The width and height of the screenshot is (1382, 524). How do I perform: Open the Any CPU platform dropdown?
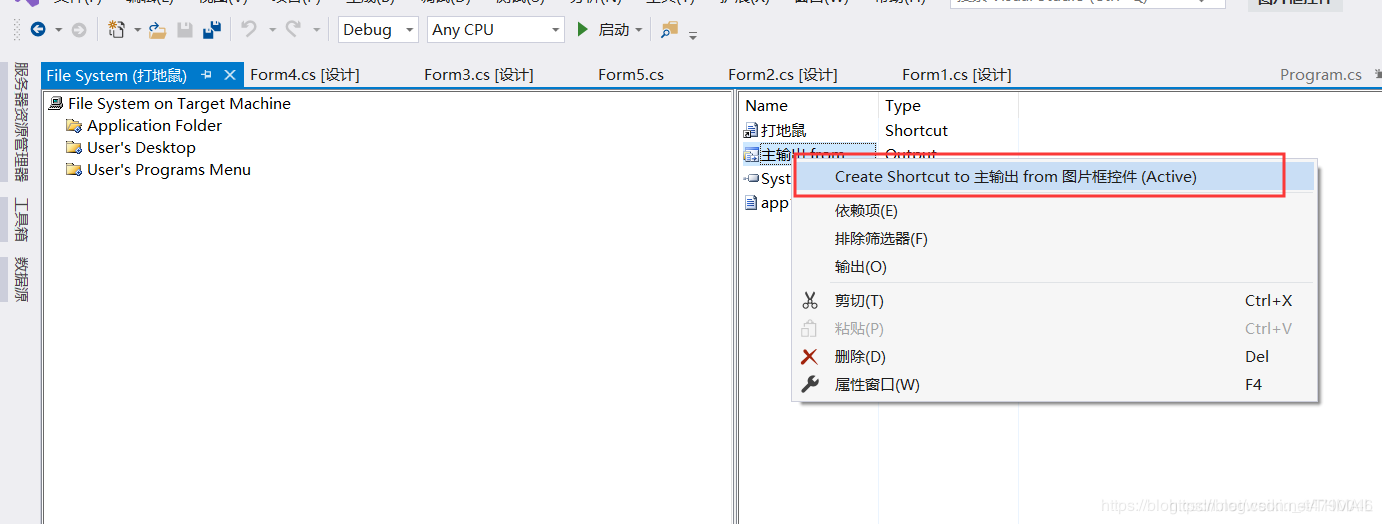point(496,30)
